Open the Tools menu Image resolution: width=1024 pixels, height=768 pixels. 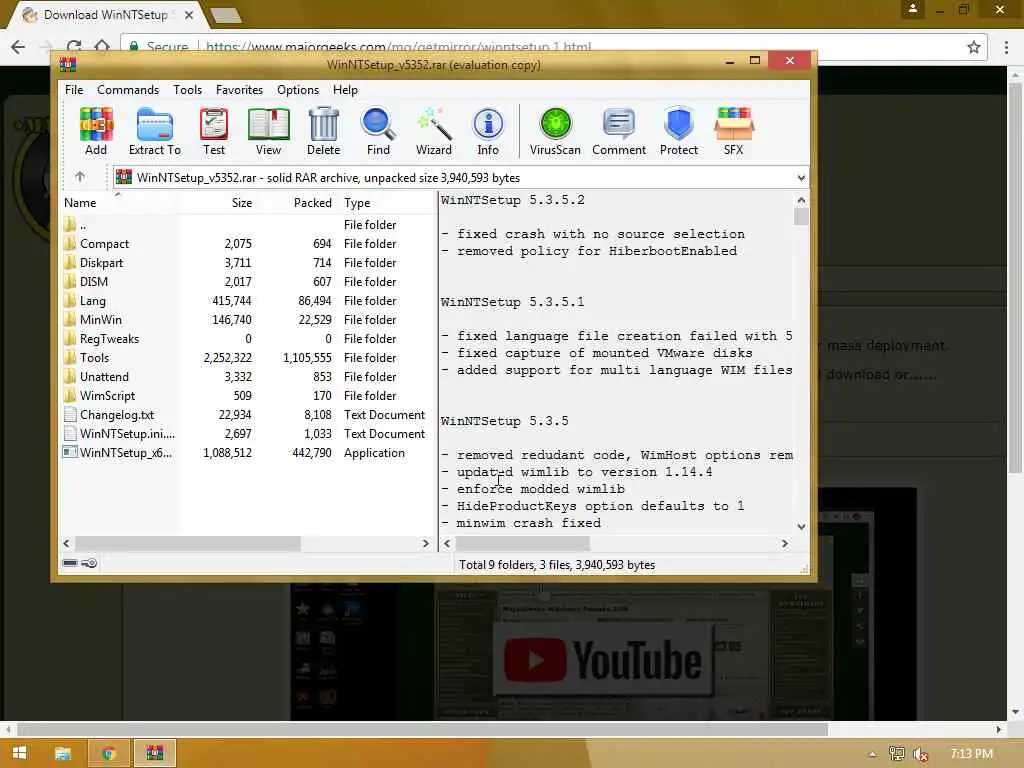coord(187,89)
